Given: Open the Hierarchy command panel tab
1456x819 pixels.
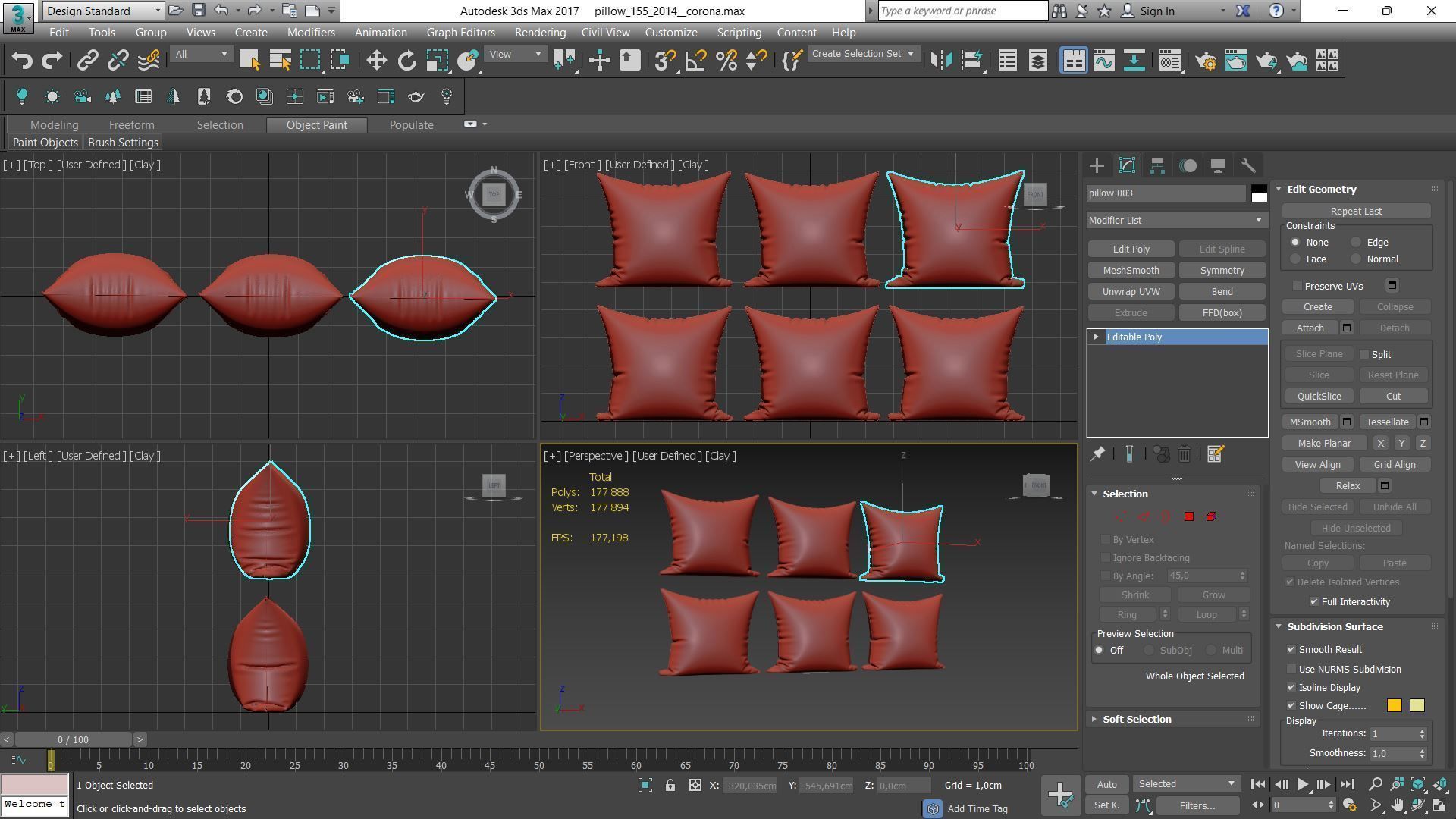Looking at the screenshot, I should 1157,165.
